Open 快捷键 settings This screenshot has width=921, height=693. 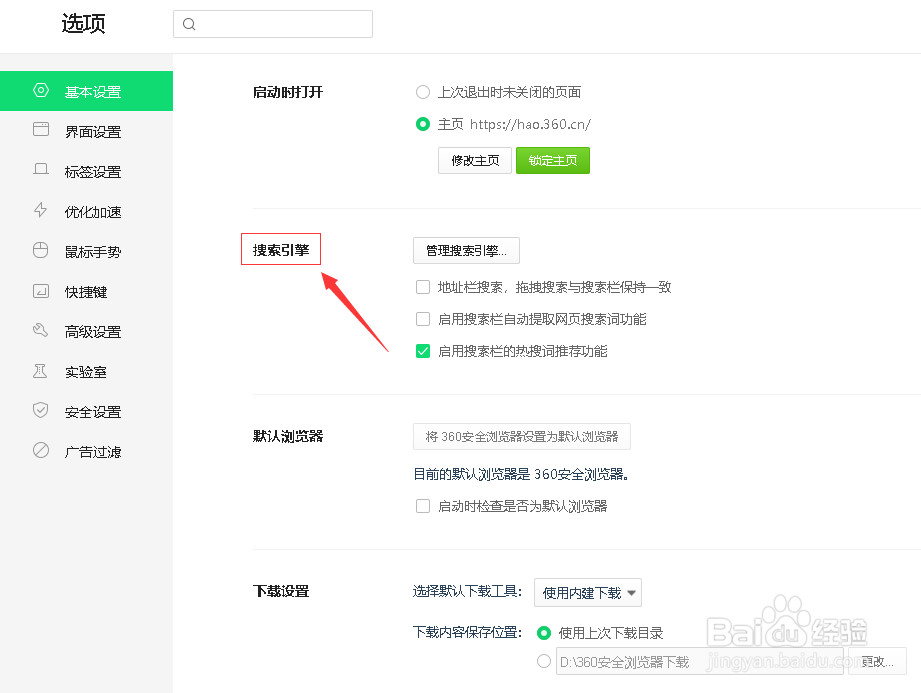(86, 291)
